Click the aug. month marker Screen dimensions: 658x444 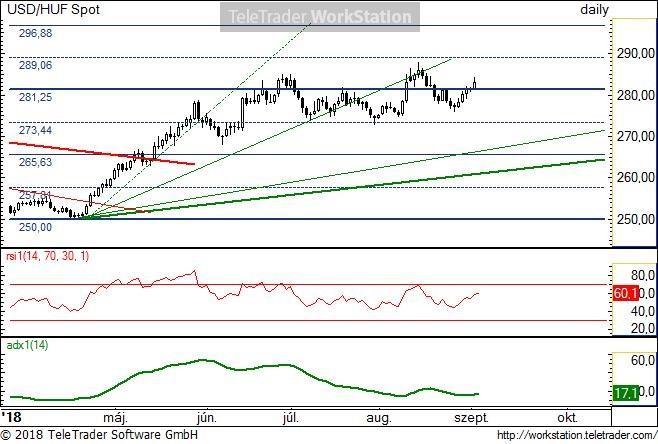point(379,418)
